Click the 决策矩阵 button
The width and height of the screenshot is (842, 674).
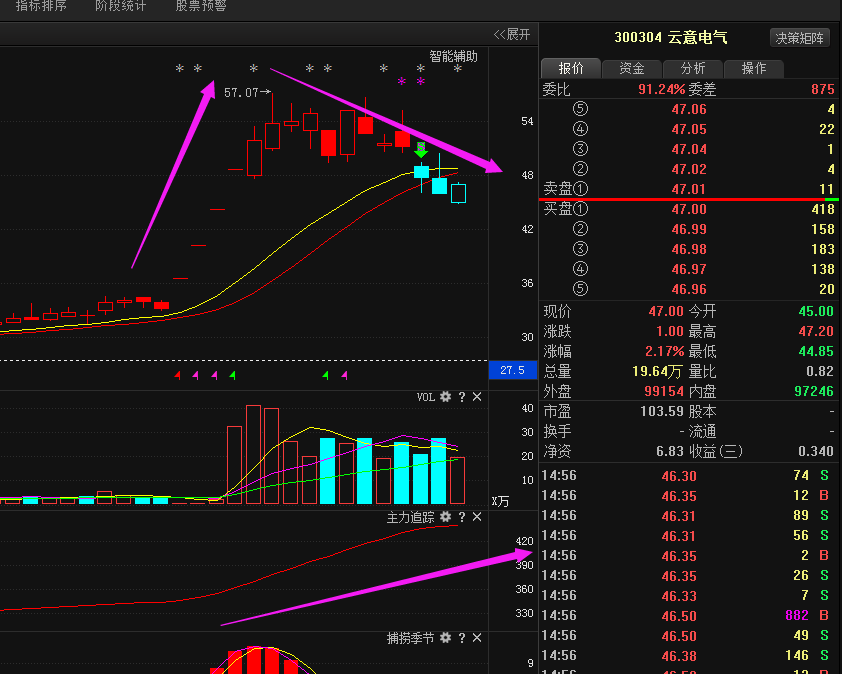coord(801,38)
